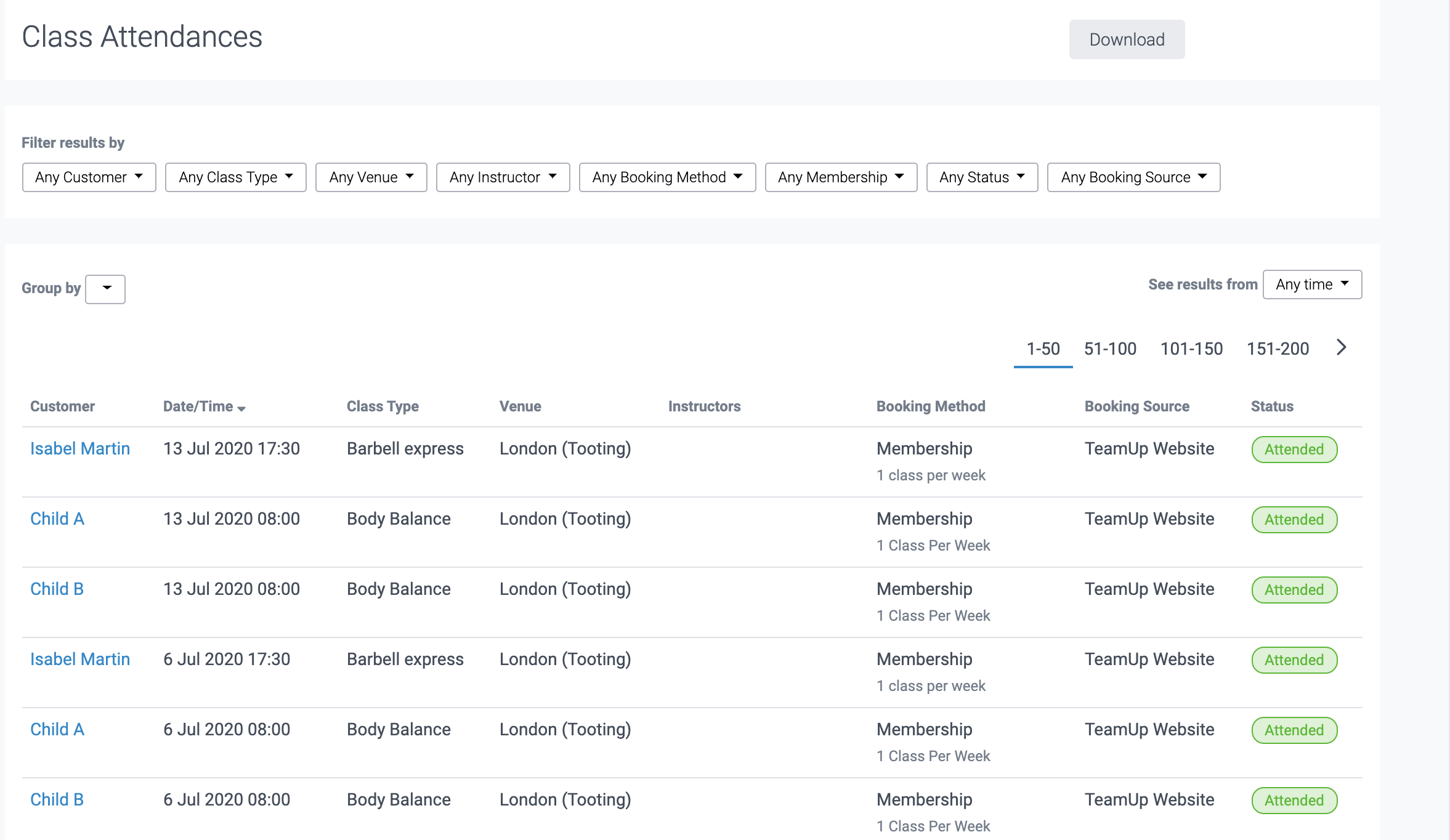
Task: Expand the Any Class Type filter
Action: 235,177
